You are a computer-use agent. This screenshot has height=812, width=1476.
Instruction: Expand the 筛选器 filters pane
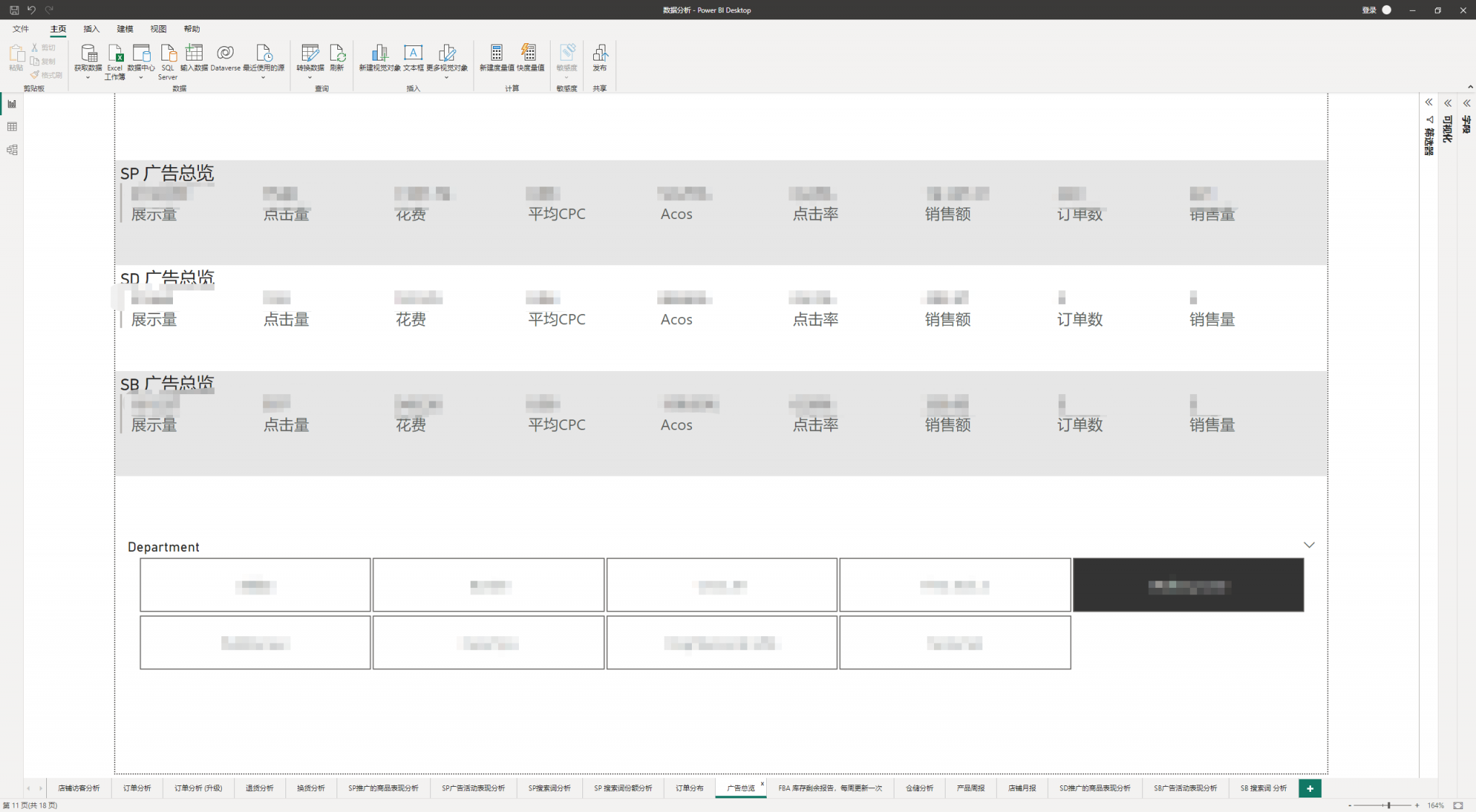click(x=1428, y=103)
